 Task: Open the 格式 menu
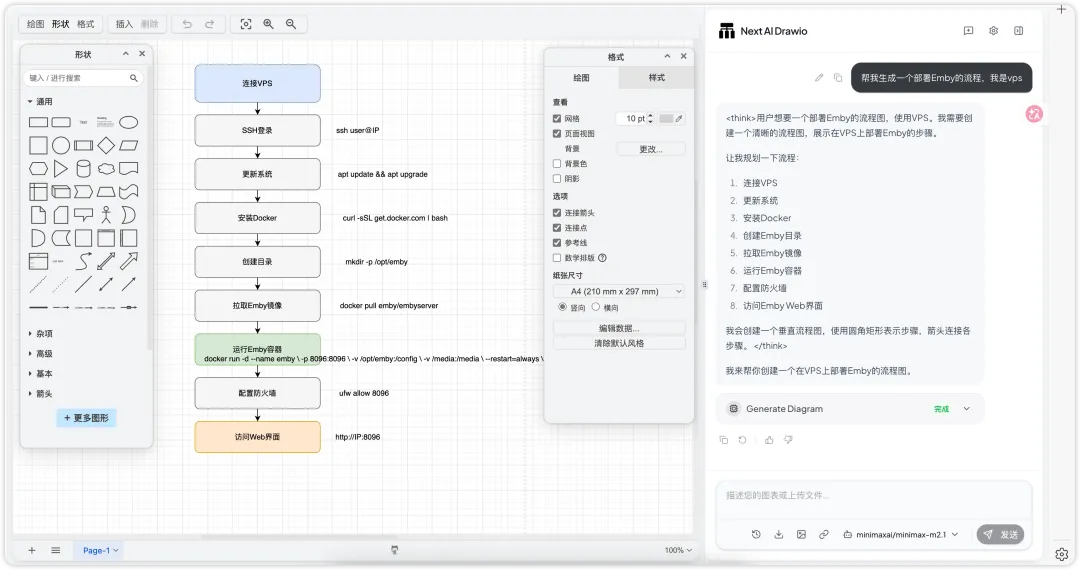[85, 24]
